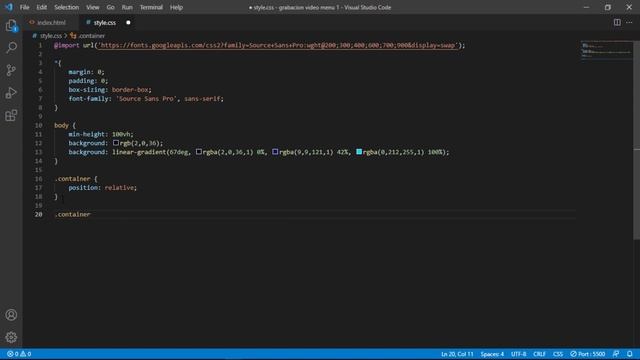This screenshot has width=640, height=360.
Task: Open the File menu
Action: click(x=24, y=7)
